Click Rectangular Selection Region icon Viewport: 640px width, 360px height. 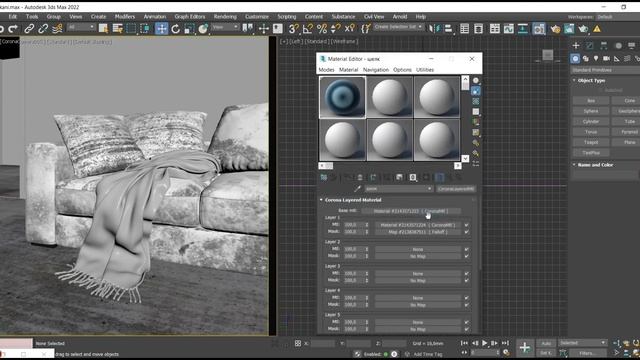click(x=131, y=29)
